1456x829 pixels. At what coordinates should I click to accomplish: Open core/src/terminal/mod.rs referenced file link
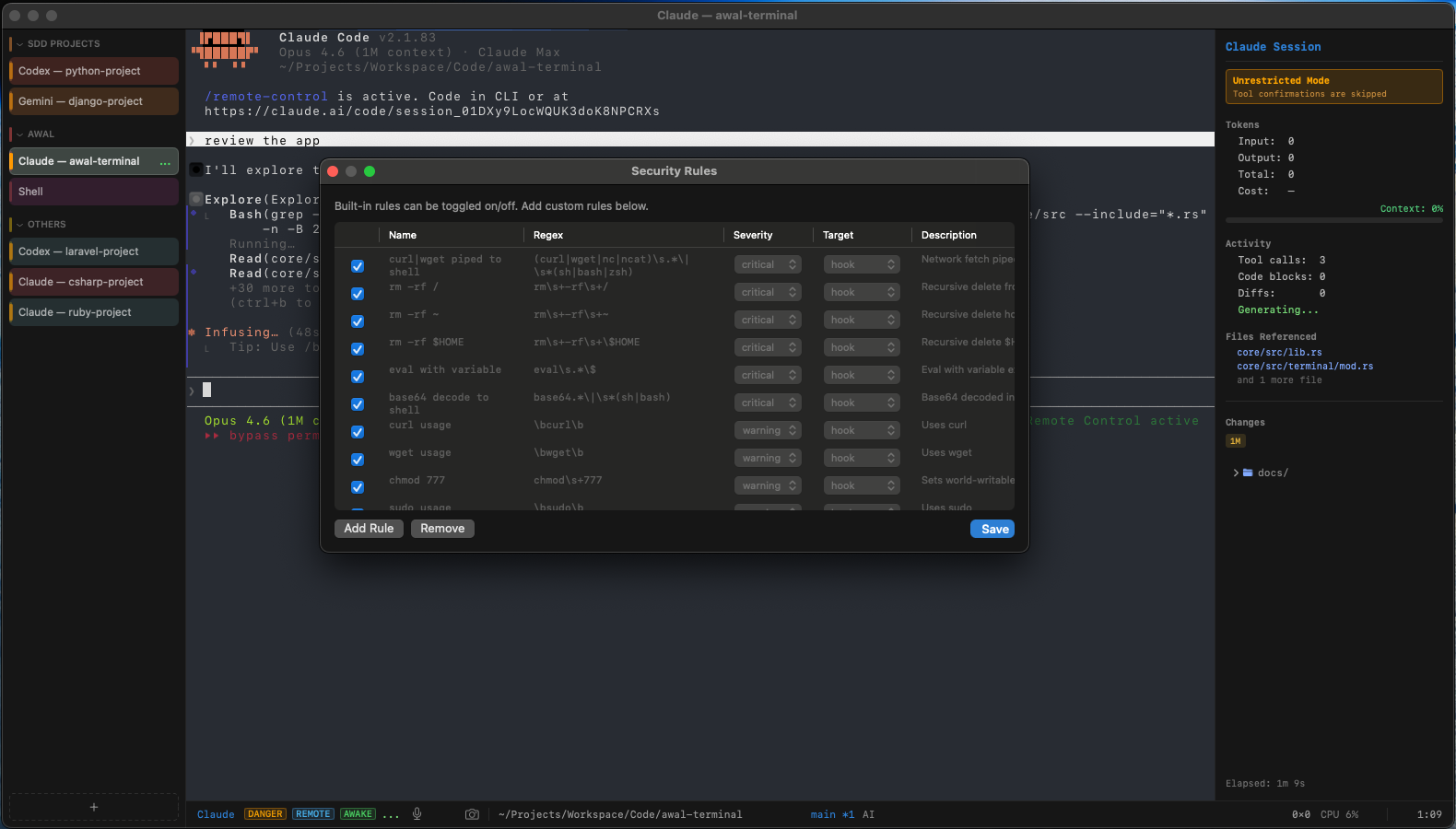[x=1305, y=367]
